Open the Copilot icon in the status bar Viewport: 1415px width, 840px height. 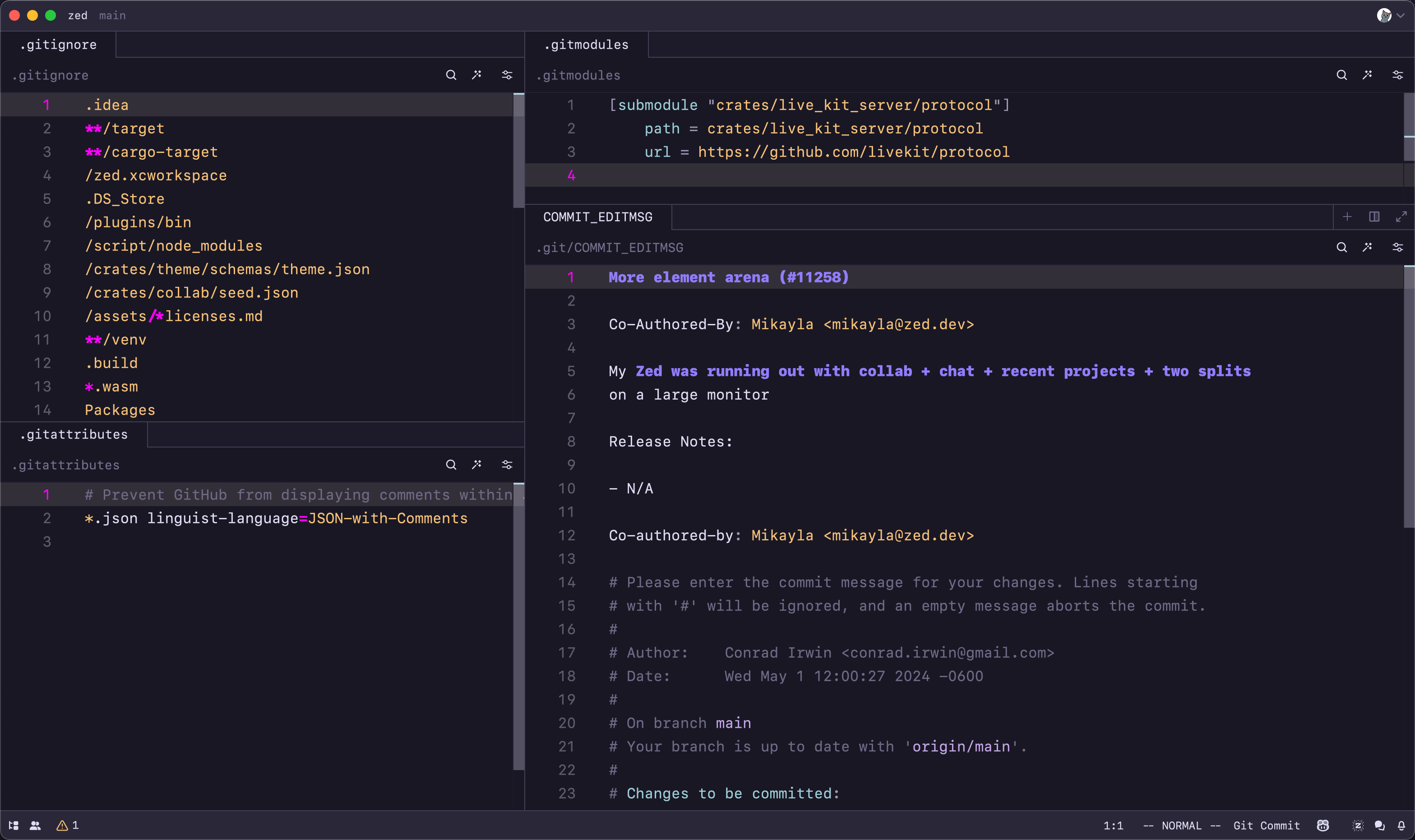pyautogui.click(x=1323, y=825)
